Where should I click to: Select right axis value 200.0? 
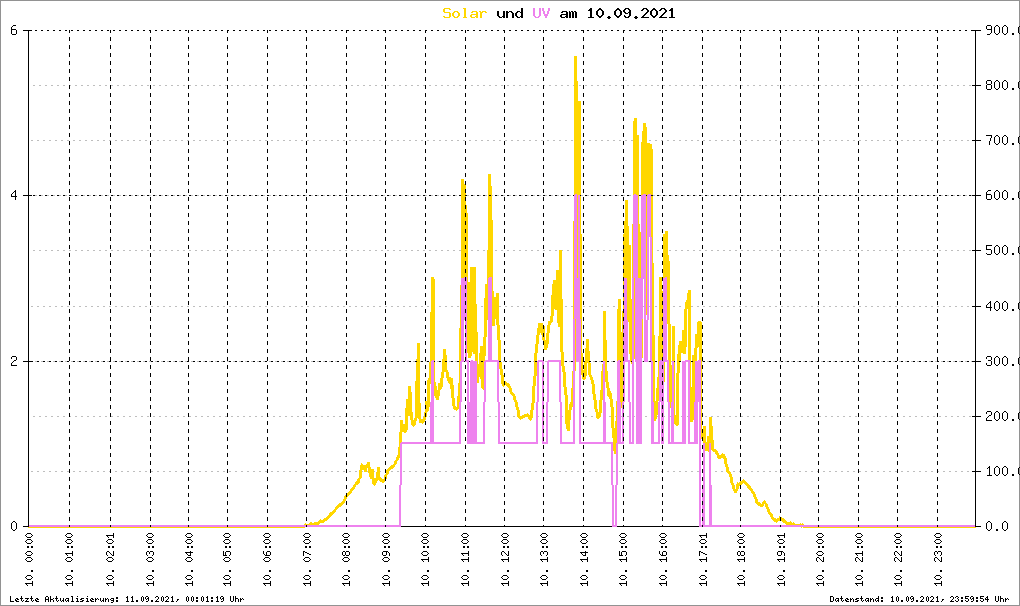(x=1001, y=416)
